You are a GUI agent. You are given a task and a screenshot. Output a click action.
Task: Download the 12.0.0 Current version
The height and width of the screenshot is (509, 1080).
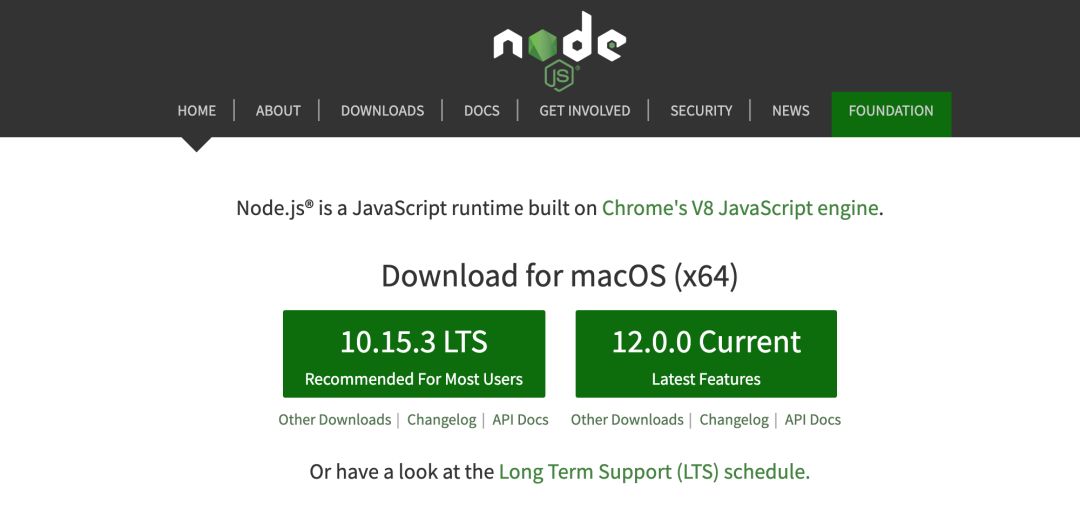click(706, 353)
